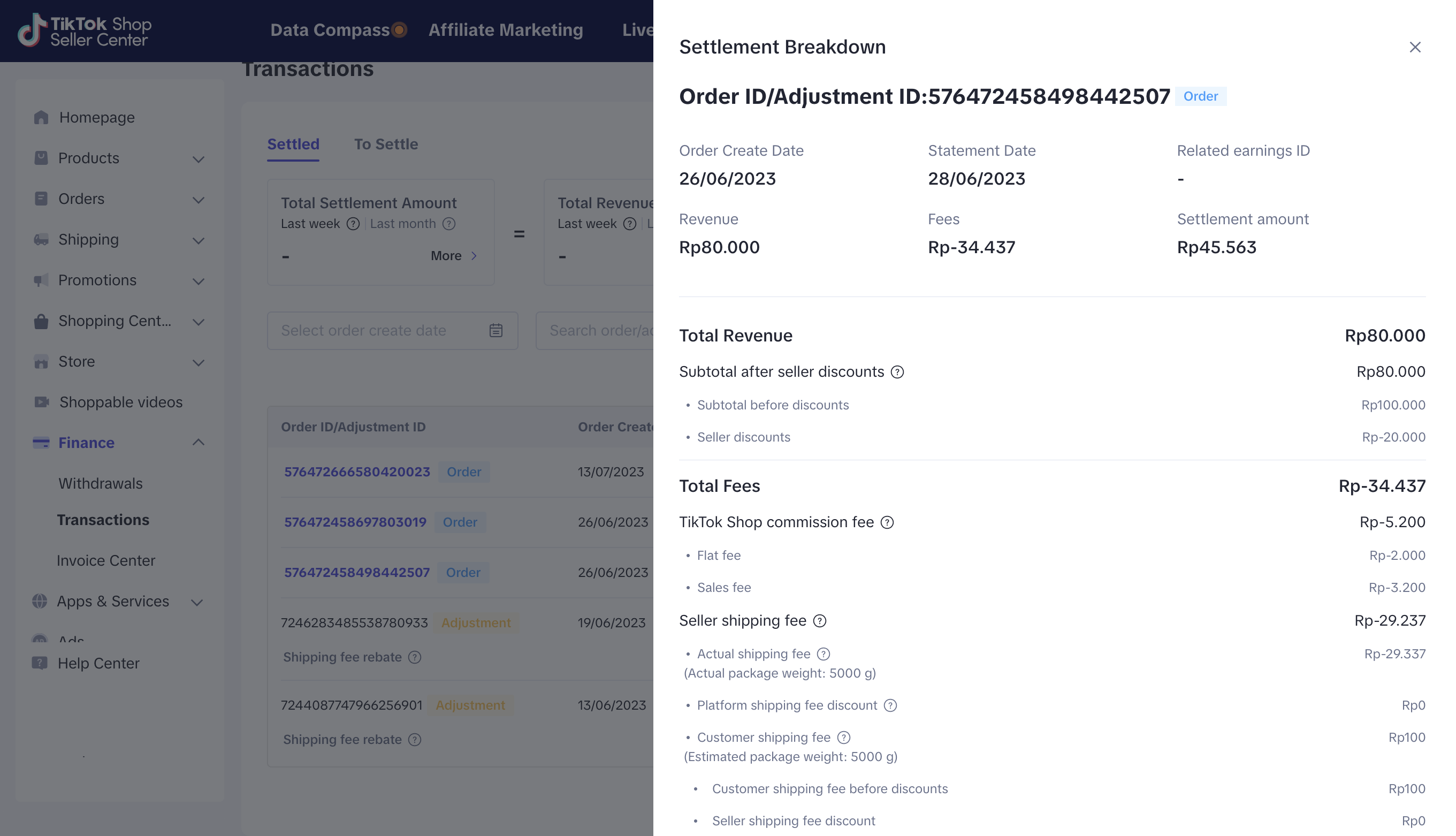The image size is (1456, 836).
Task: Click the calendar icon in date field
Action: 496,331
